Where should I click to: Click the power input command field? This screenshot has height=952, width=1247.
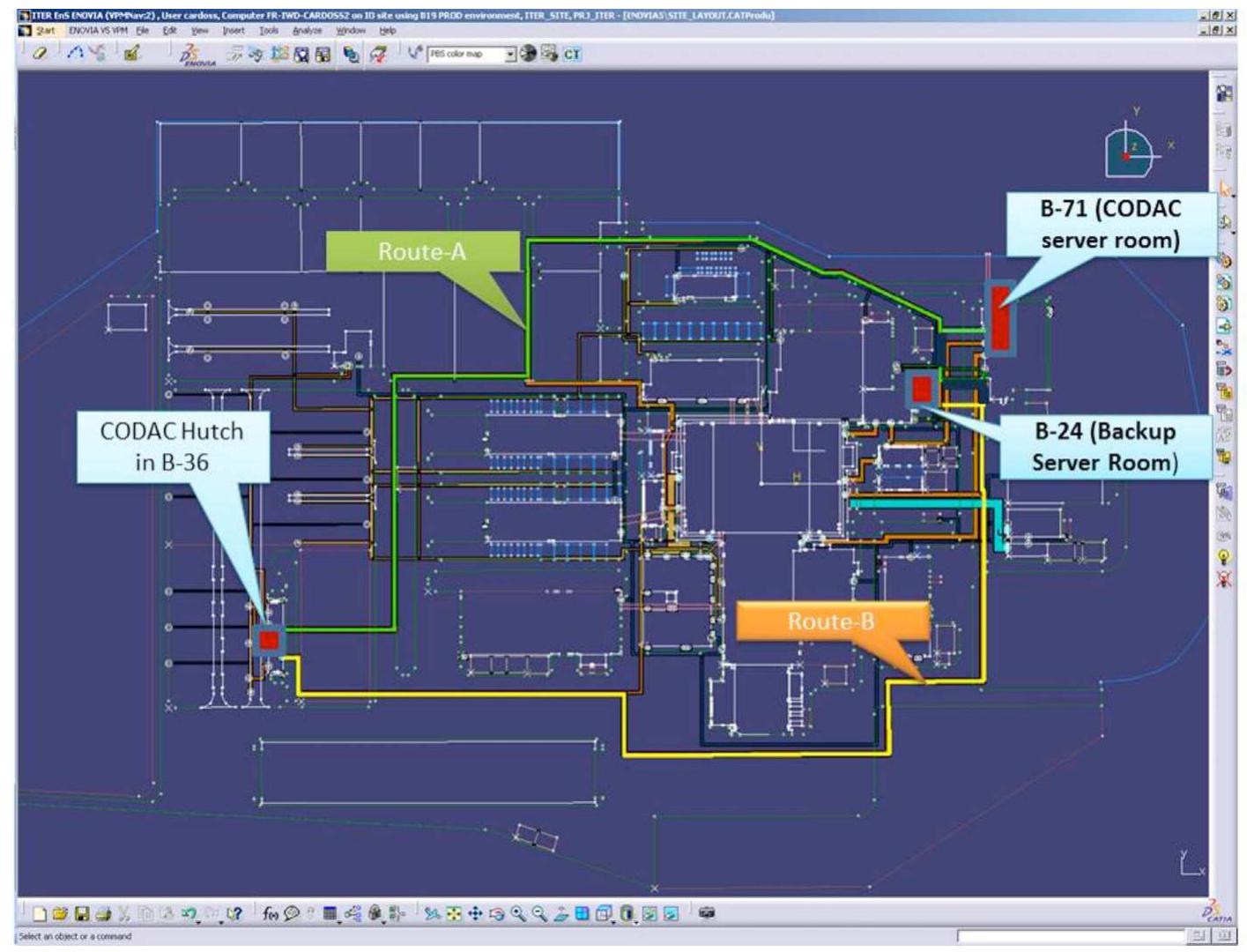point(1072,936)
